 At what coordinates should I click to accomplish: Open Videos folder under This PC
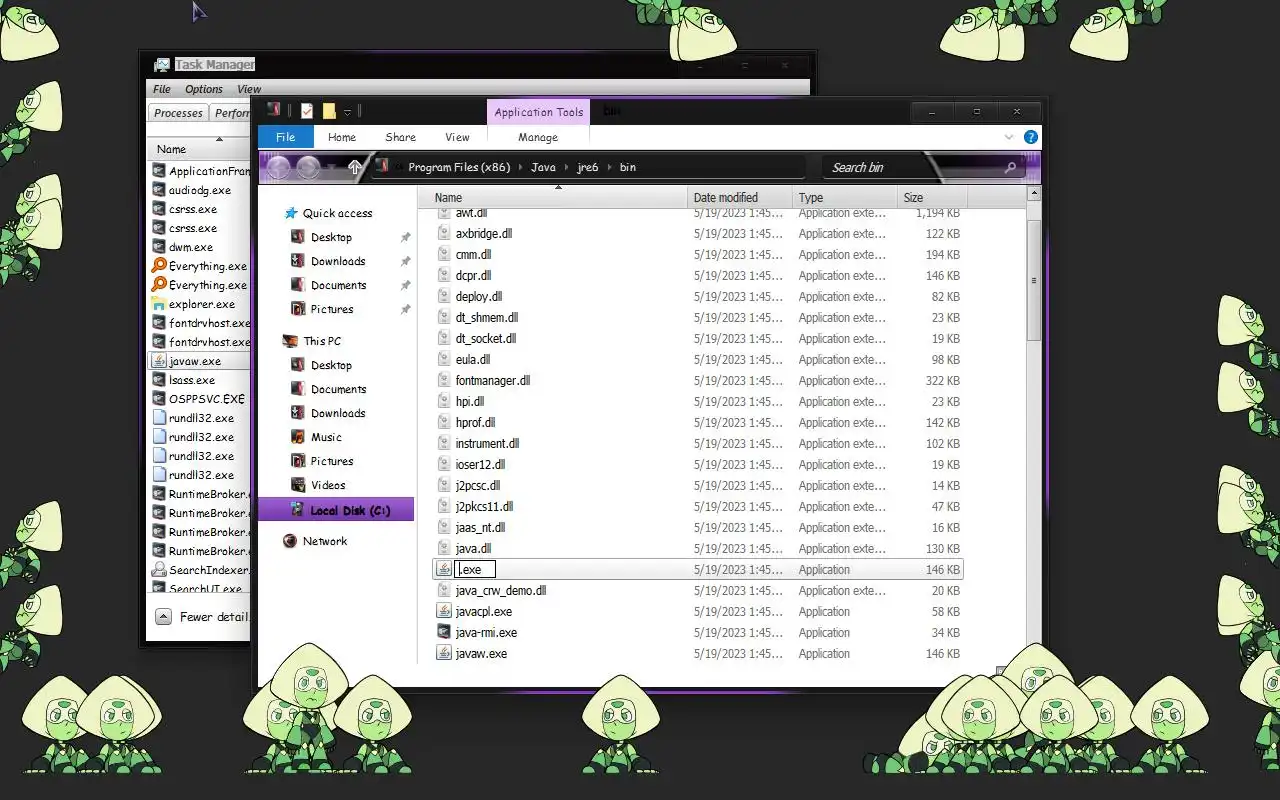point(328,485)
